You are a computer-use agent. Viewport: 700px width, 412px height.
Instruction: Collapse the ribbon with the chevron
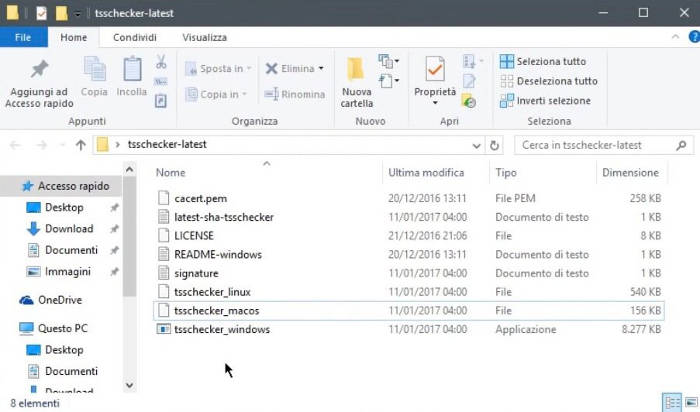click(675, 37)
